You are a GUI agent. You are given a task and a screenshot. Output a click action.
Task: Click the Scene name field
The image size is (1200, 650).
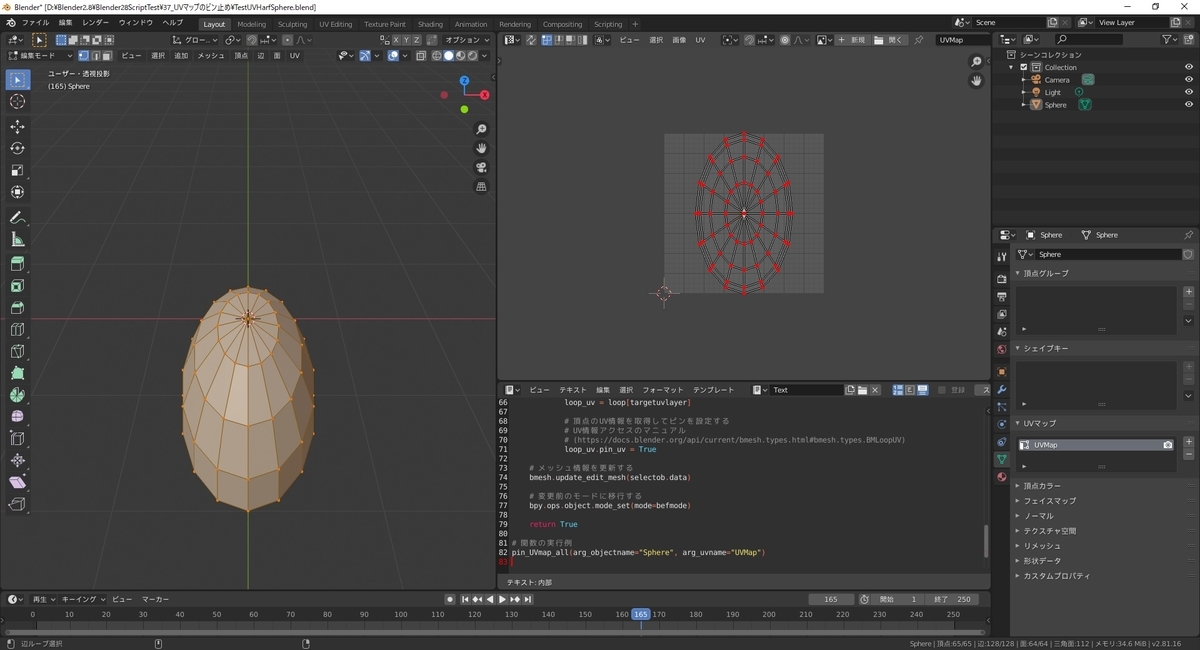[1009, 22]
